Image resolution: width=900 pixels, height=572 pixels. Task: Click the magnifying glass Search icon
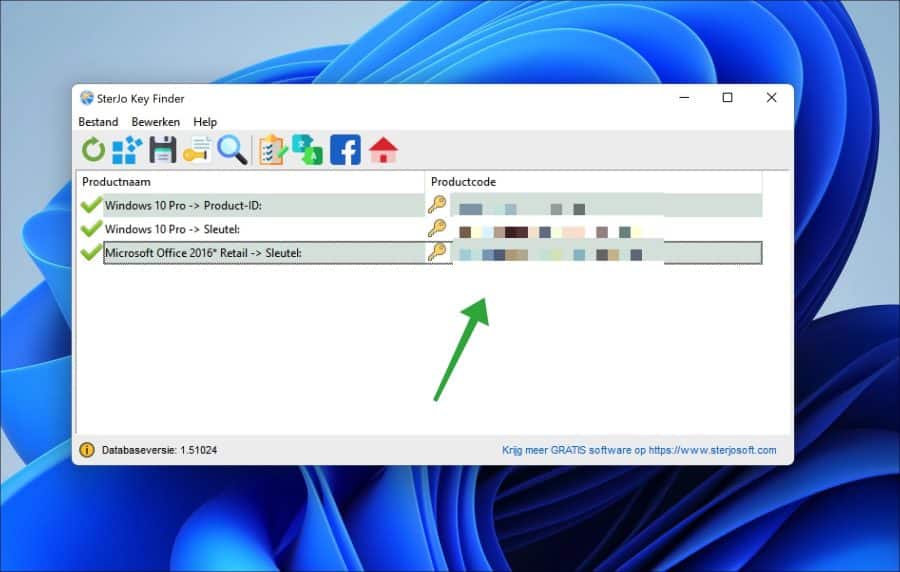click(232, 150)
